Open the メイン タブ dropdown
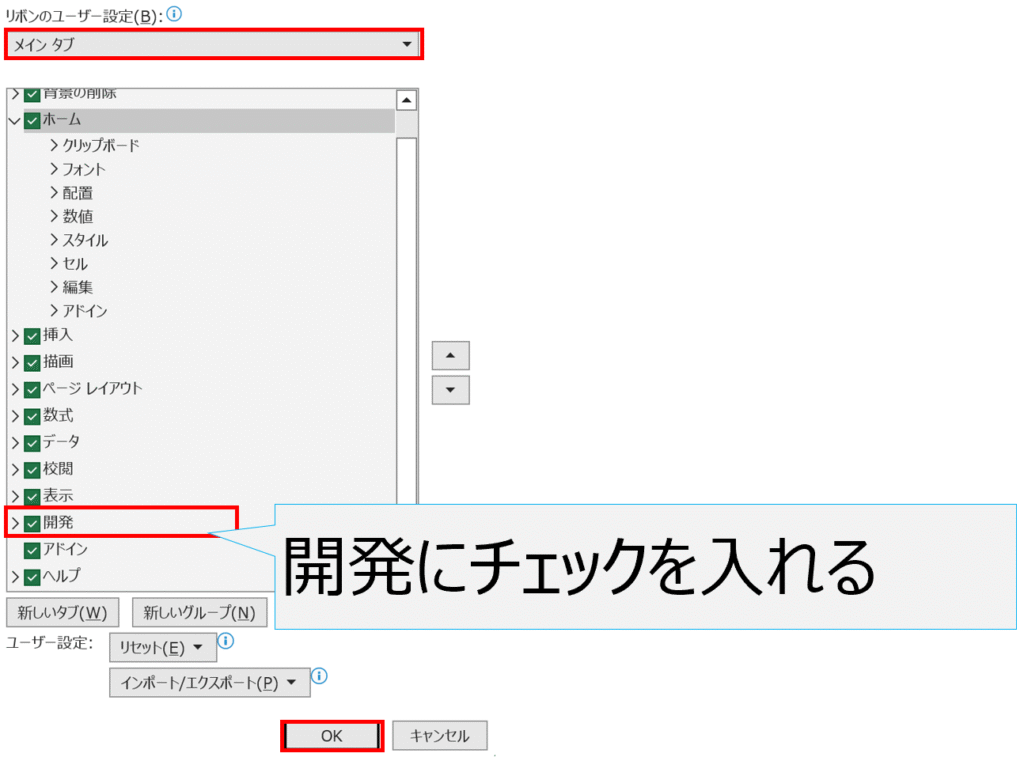The height and width of the screenshot is (757, 1024). 214,44
